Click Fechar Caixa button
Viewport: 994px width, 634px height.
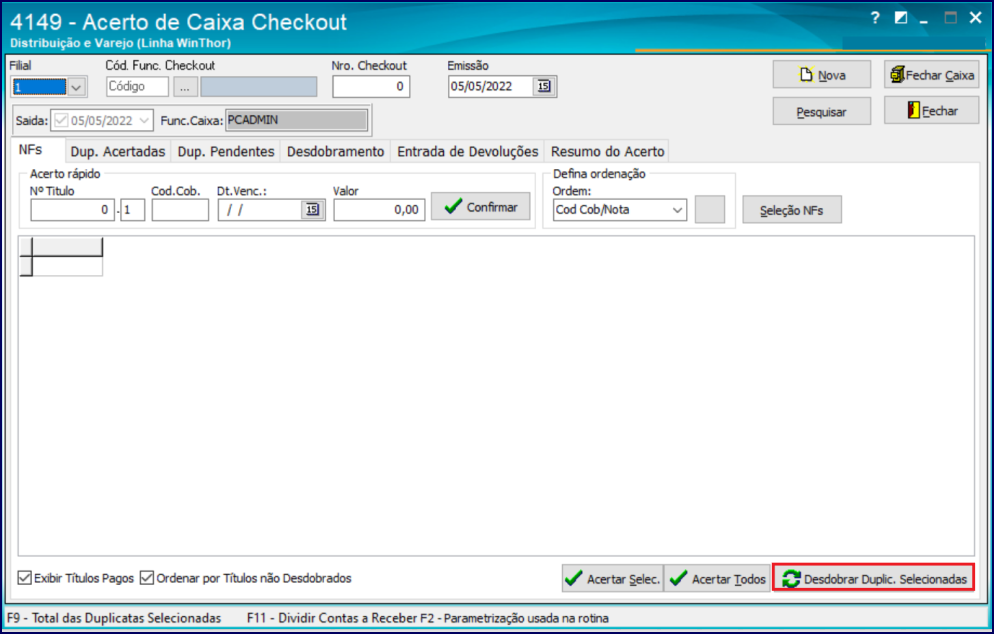[x=932, y=75]
